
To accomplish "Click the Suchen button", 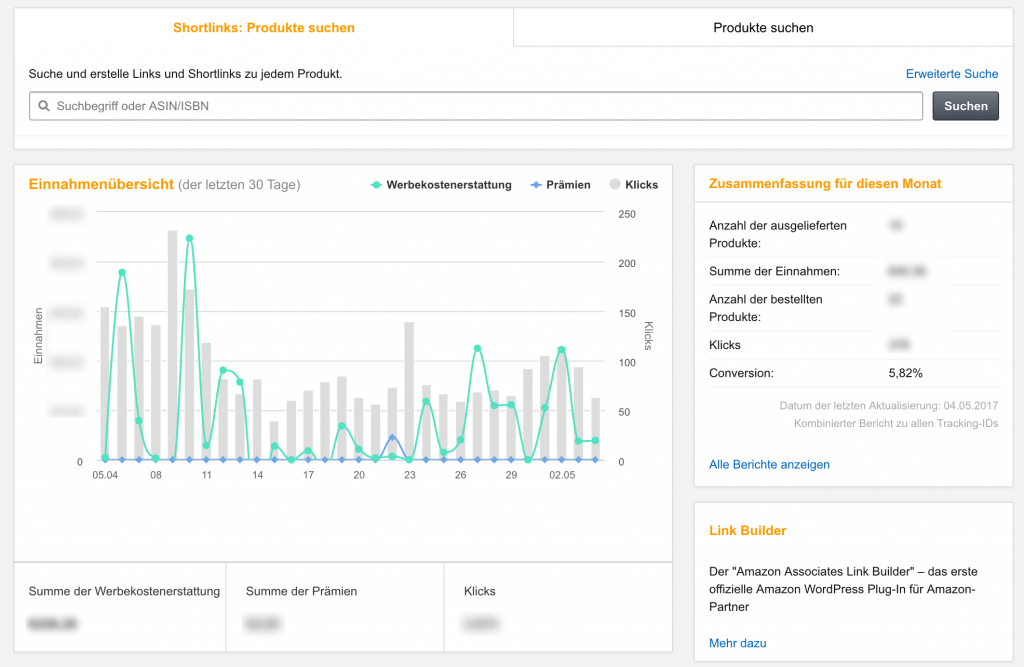I will pos(965,106).
